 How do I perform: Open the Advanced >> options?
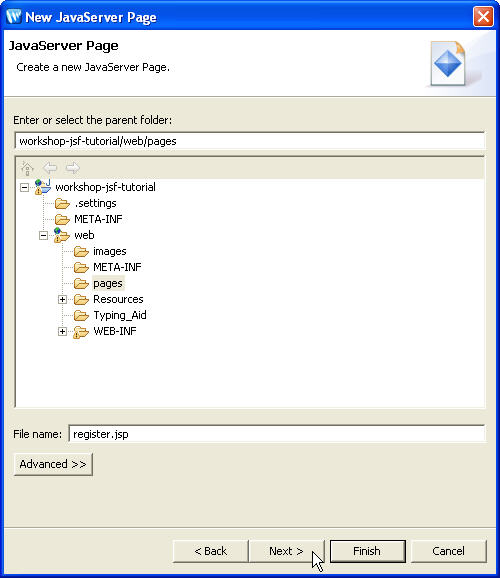53,464
